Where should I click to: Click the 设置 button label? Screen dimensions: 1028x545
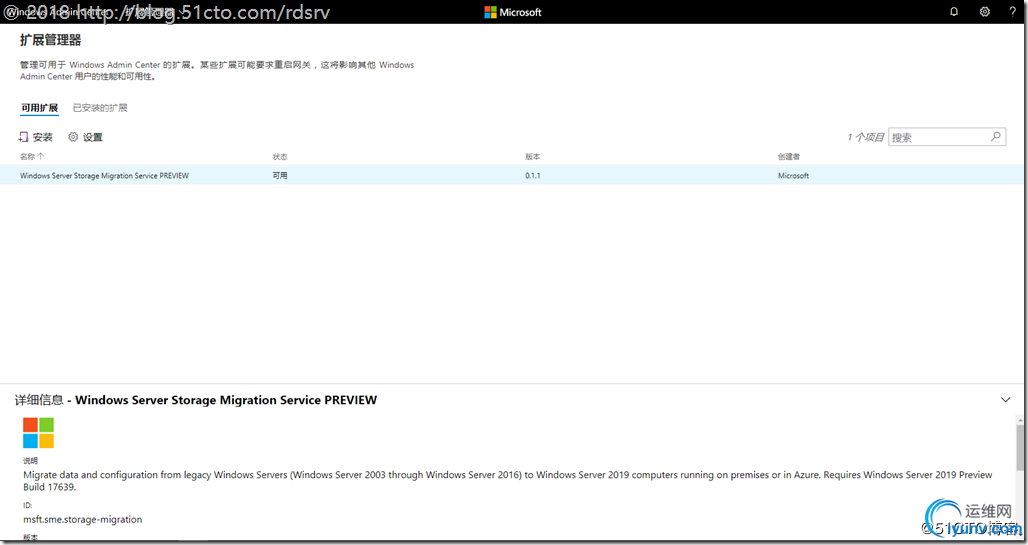point(92,137)
